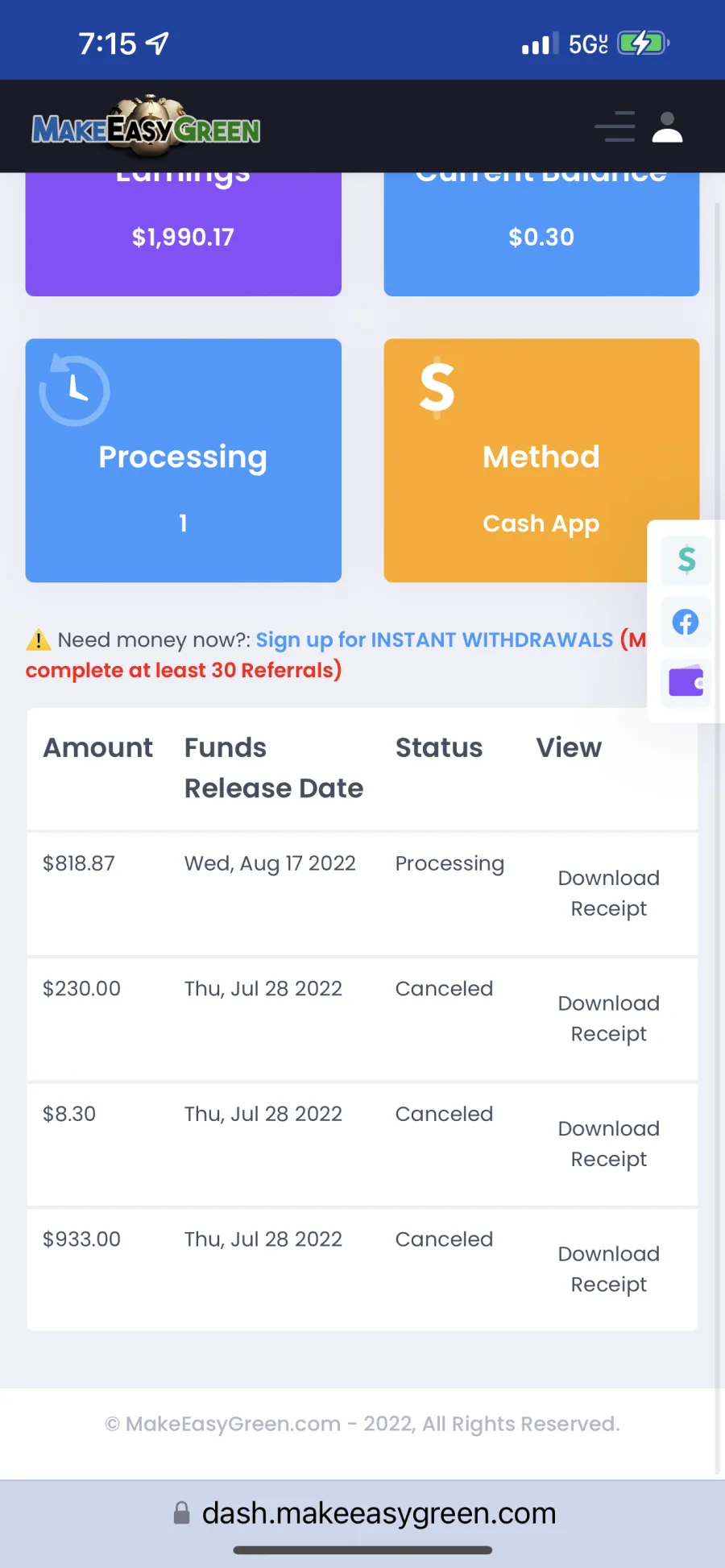Tap the $0.30 Current Balance card
Image resolution: width=725 pixels, height=1568 pixels.
click(x=541, y=234)
